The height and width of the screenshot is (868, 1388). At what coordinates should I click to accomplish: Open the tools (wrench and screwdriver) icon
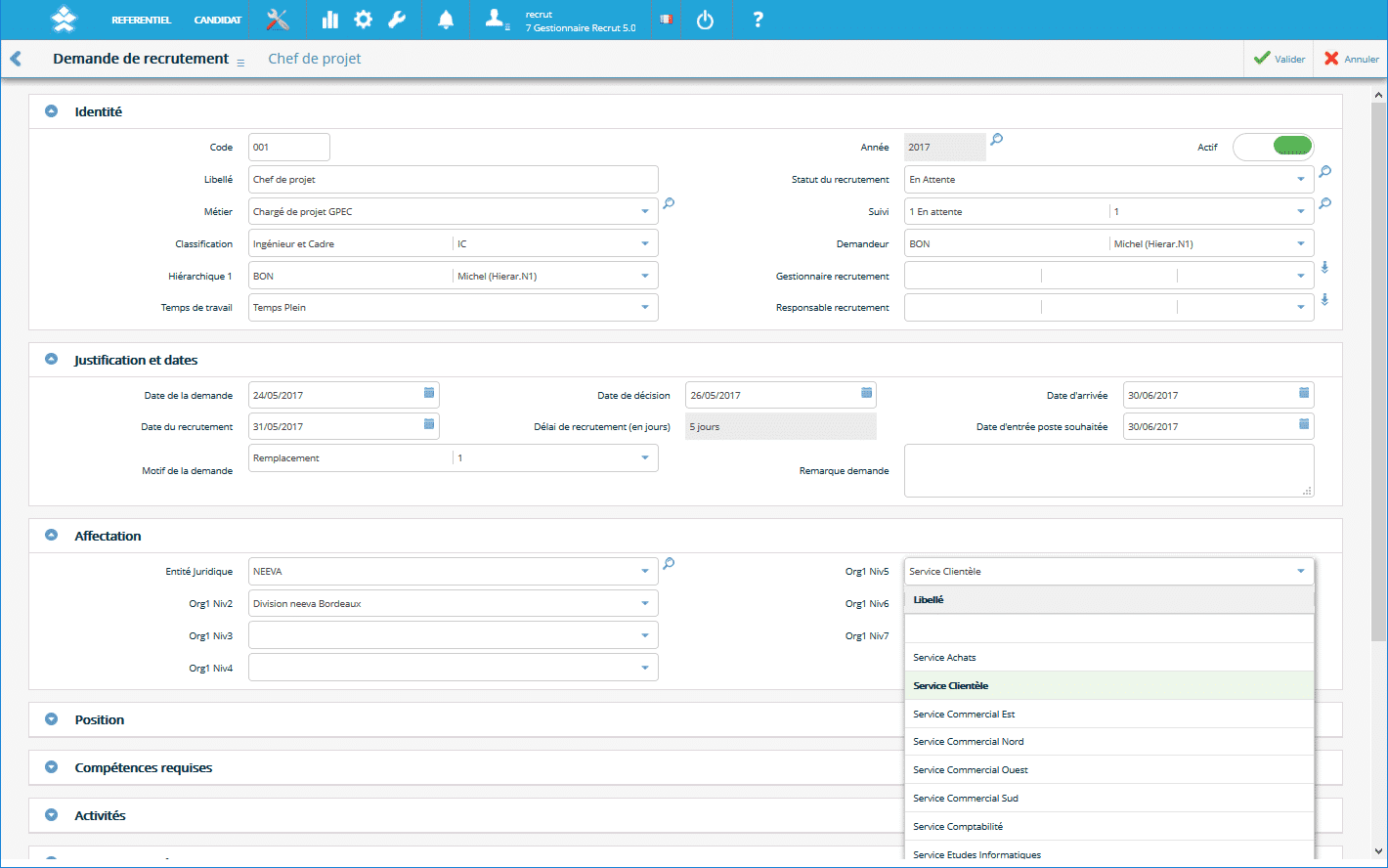click(x=278, y=20)
